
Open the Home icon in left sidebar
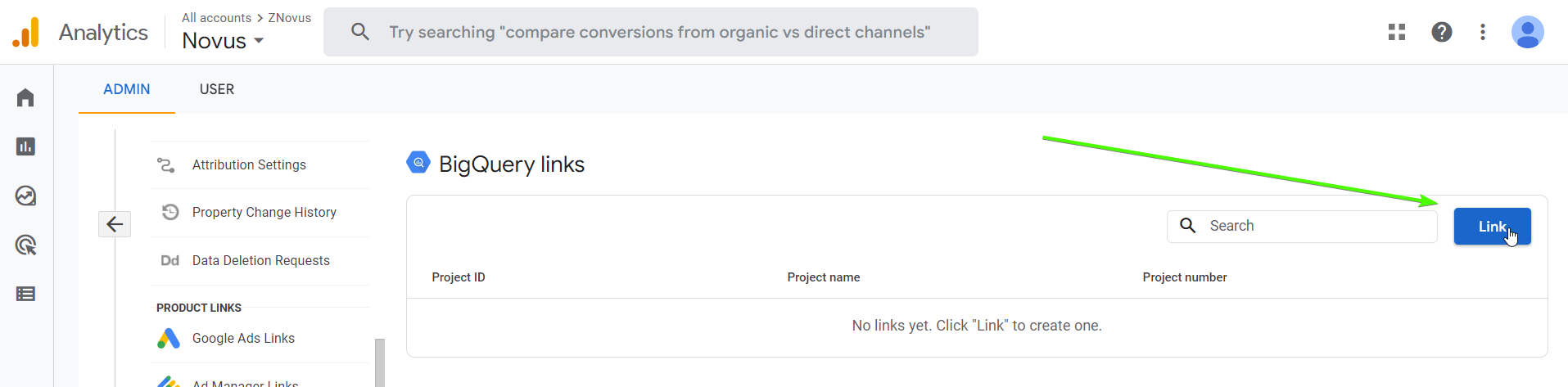25,98
